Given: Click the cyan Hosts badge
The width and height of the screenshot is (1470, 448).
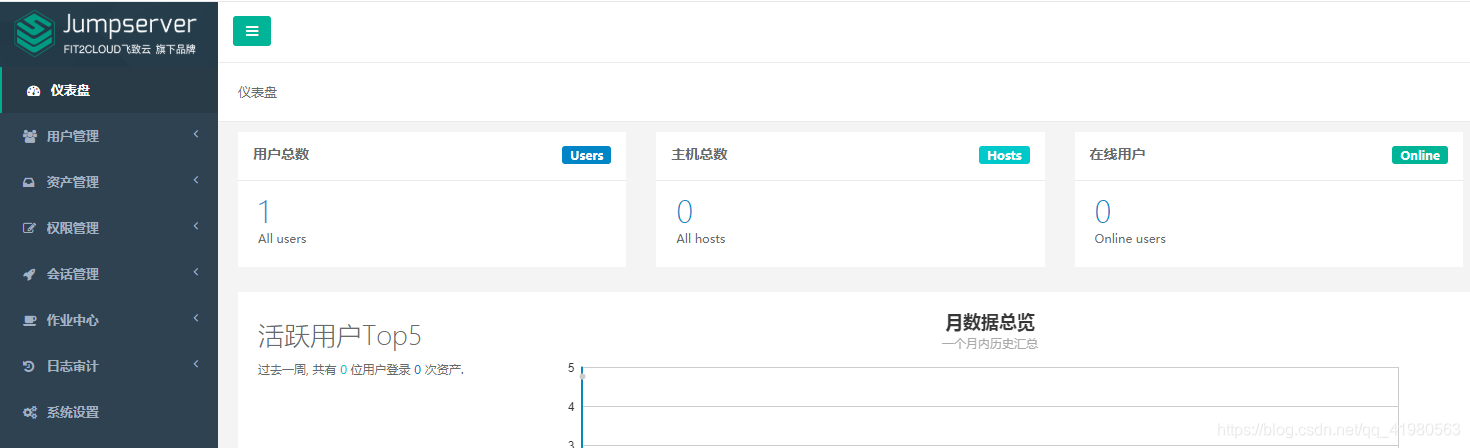Looking at the screenshot, I should click(x=1004, y=155).
